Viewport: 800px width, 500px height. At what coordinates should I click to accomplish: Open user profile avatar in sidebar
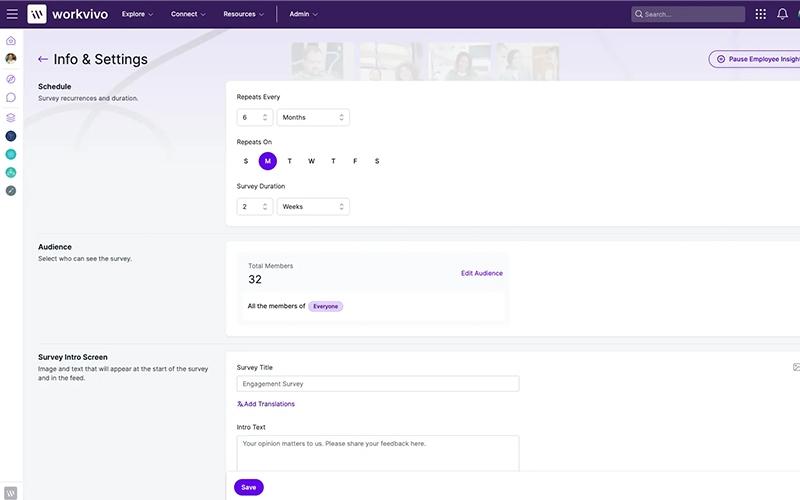(11, 58)
